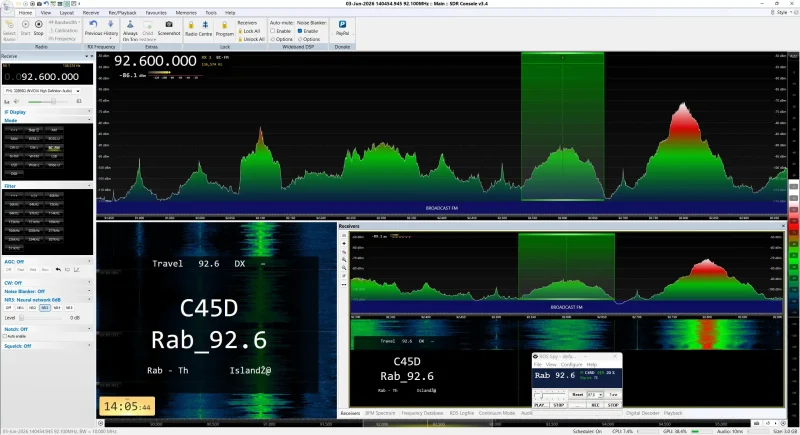The width and height of the screenshot is (800, 435).
Task: Enable the Notch Auto enable checkbox
Action: (x=5, y=337)
